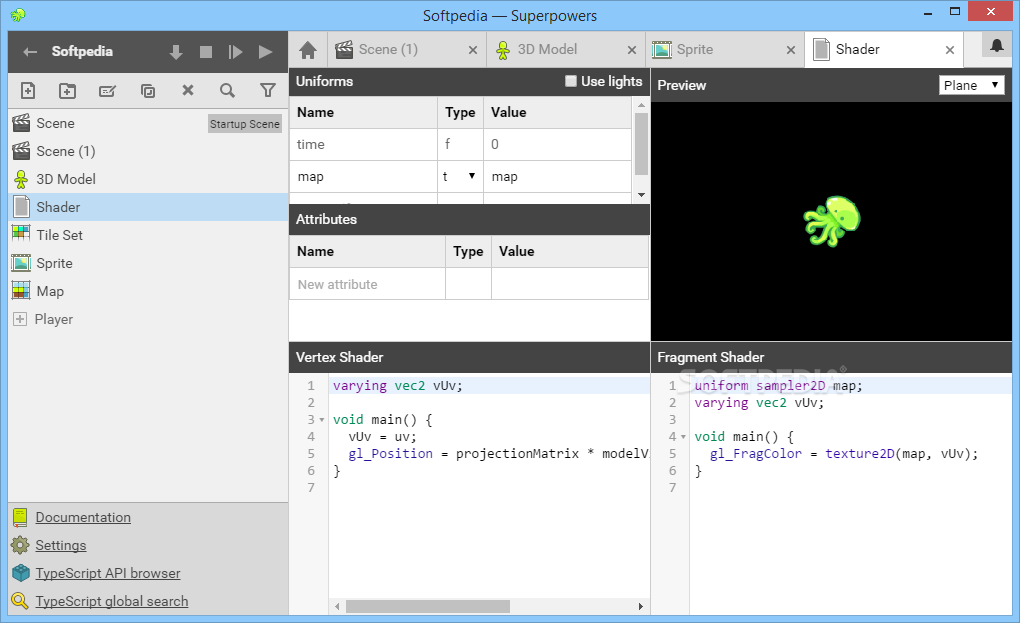Click left arrow of vertex shader scrollbar

(337, 606)
